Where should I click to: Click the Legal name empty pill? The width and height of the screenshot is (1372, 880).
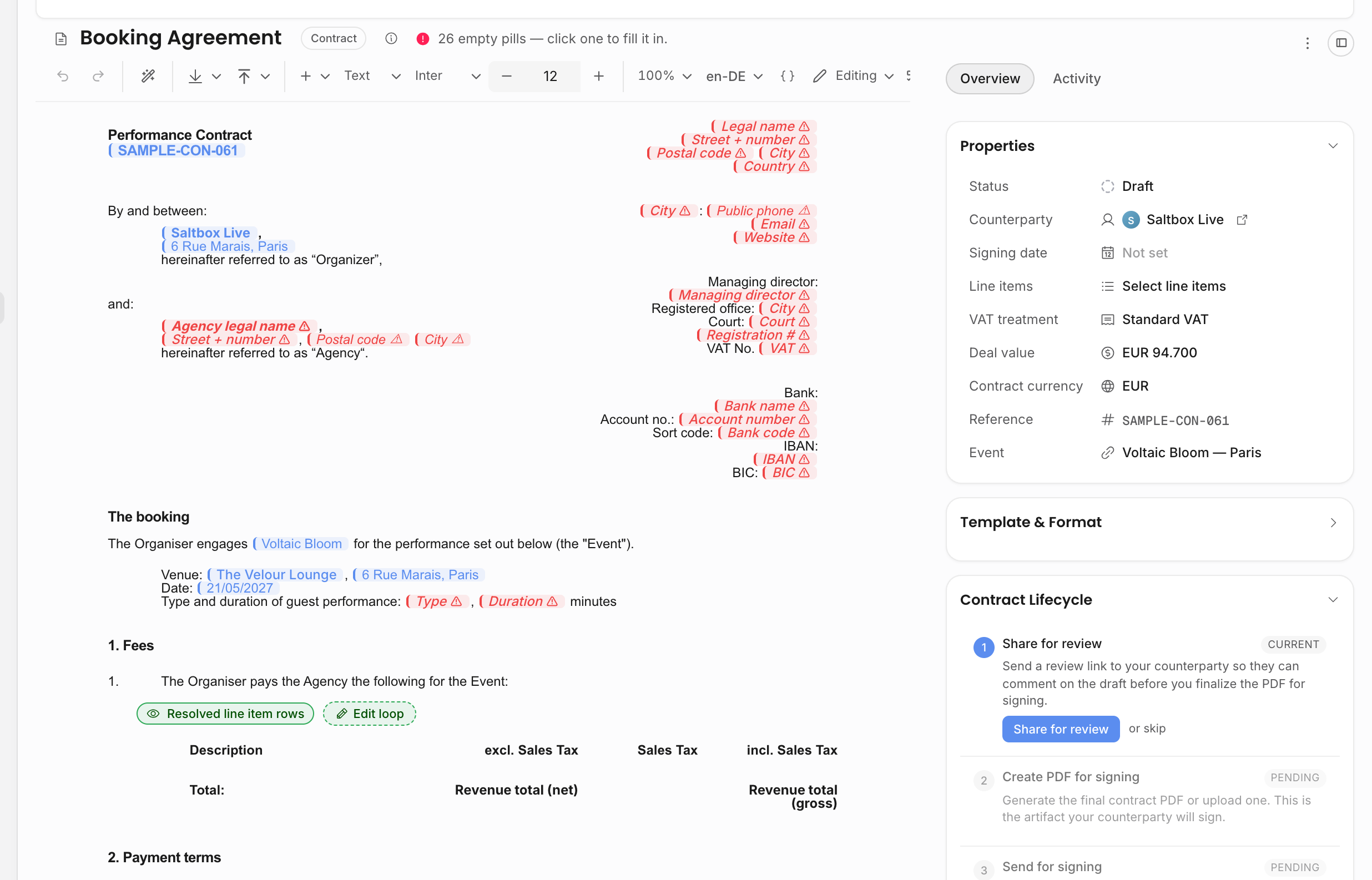[x=764, y=126]
